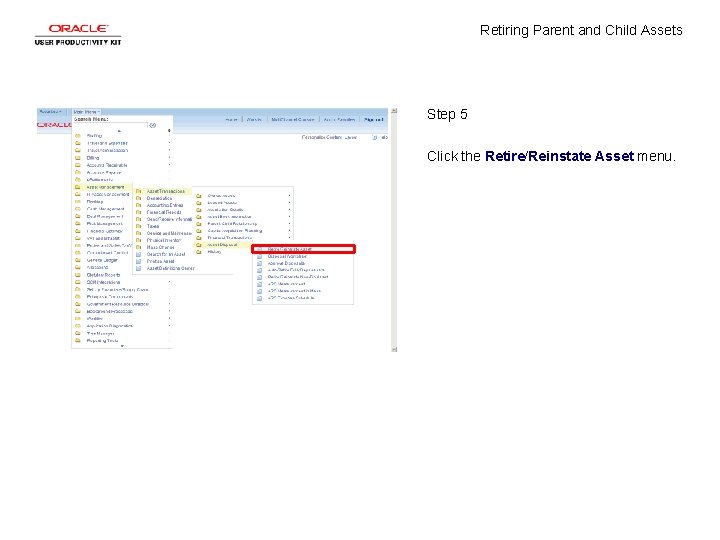Click the Add to Favorites link
This screenshot has height=540, width=720.
[x=339, y=119]
